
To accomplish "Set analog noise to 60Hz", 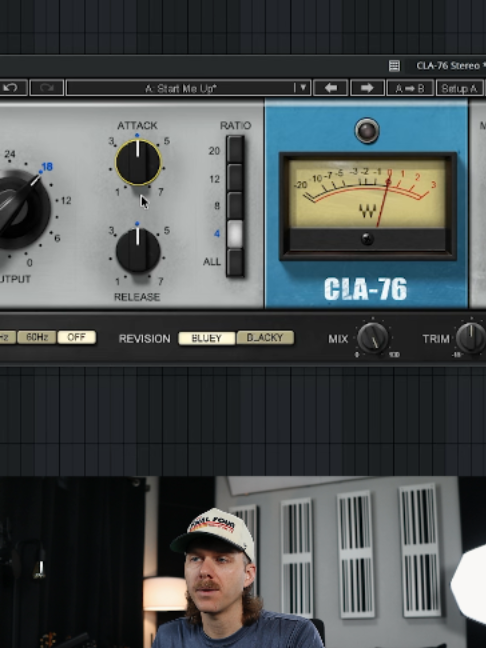I will (x=37, y=337).
